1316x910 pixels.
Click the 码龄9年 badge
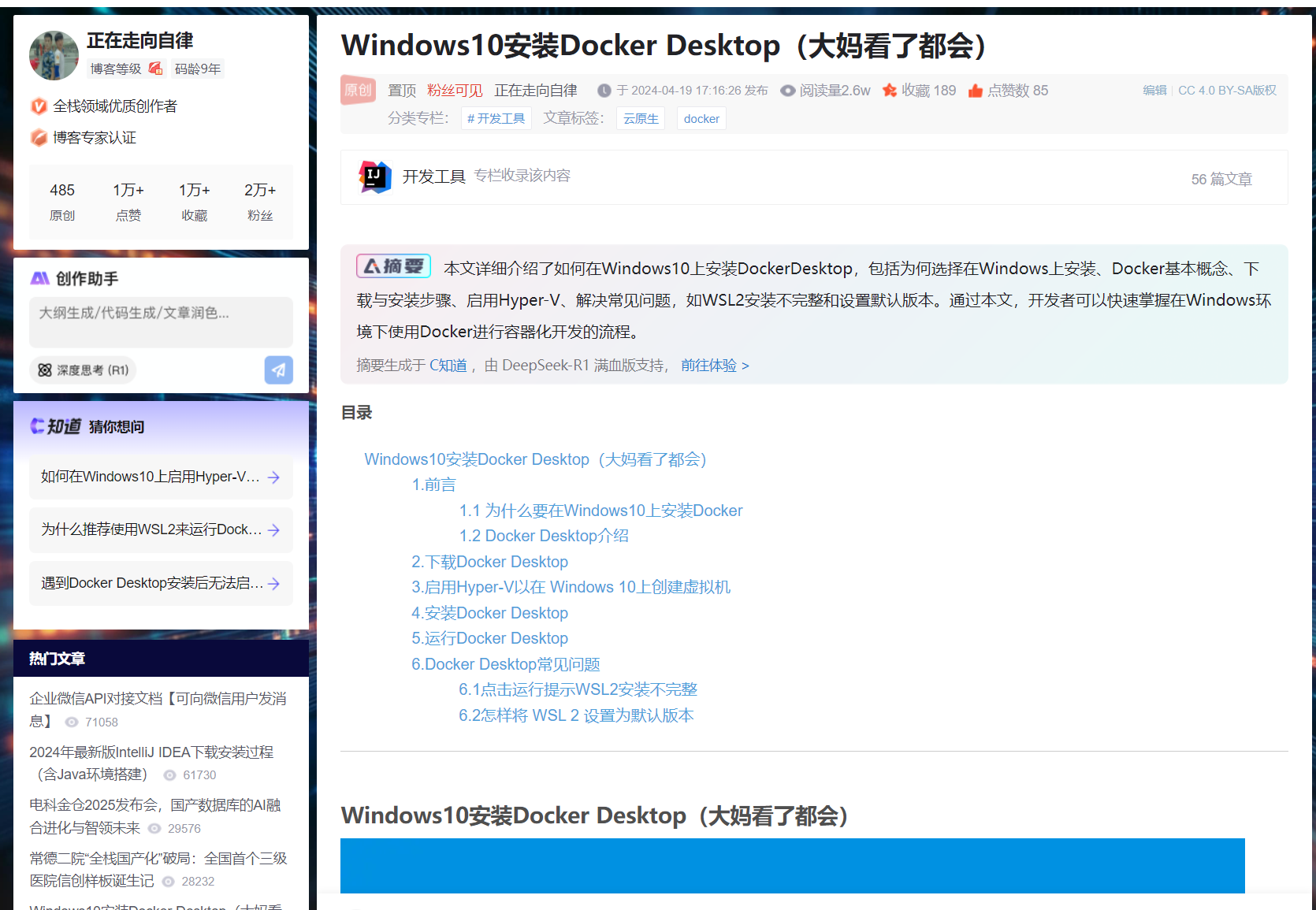[198, 69]
